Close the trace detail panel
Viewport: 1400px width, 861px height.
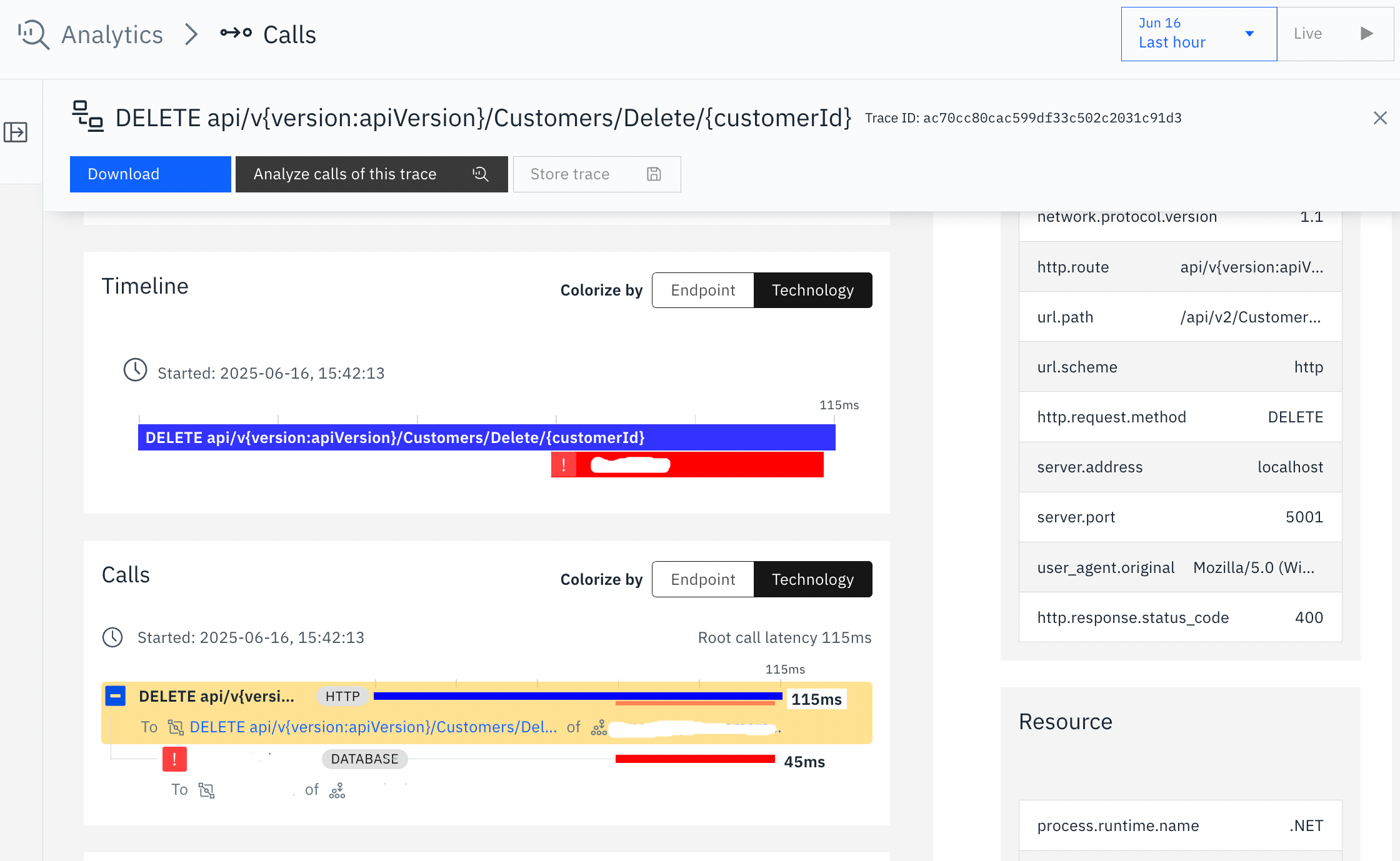(1380, 118)
